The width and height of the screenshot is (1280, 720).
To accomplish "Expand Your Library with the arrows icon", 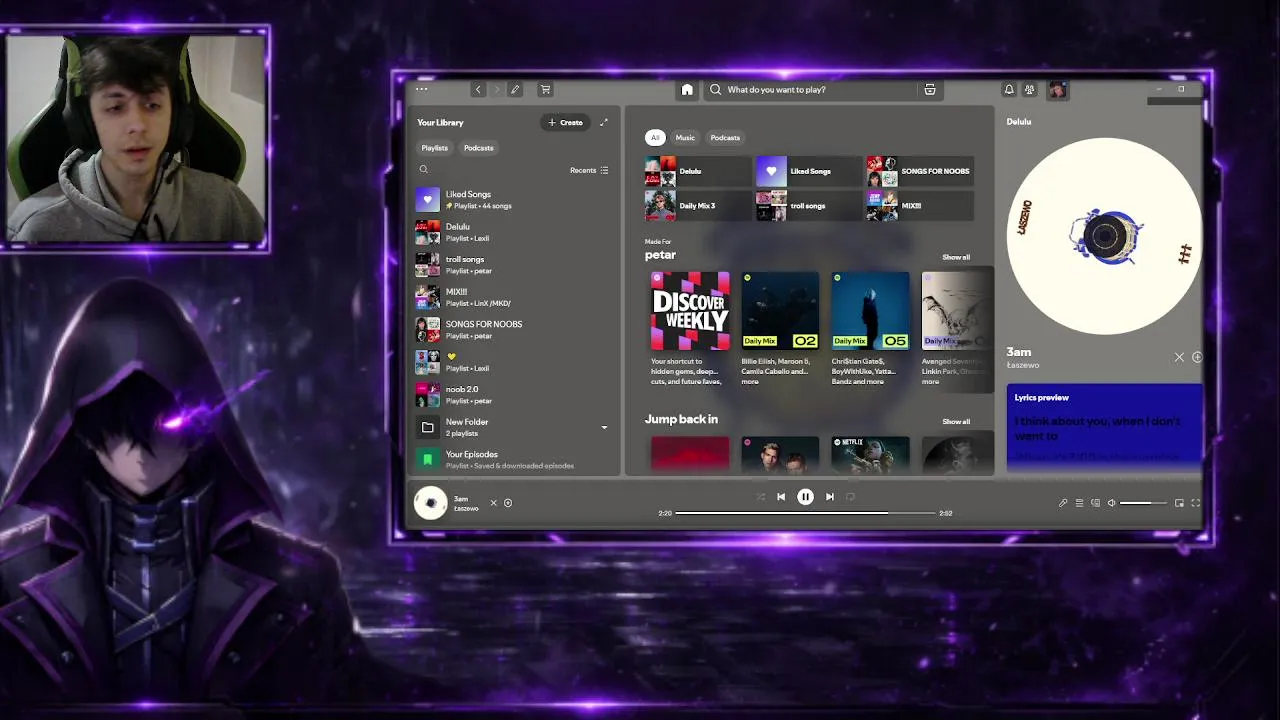I will coord(604,122).
